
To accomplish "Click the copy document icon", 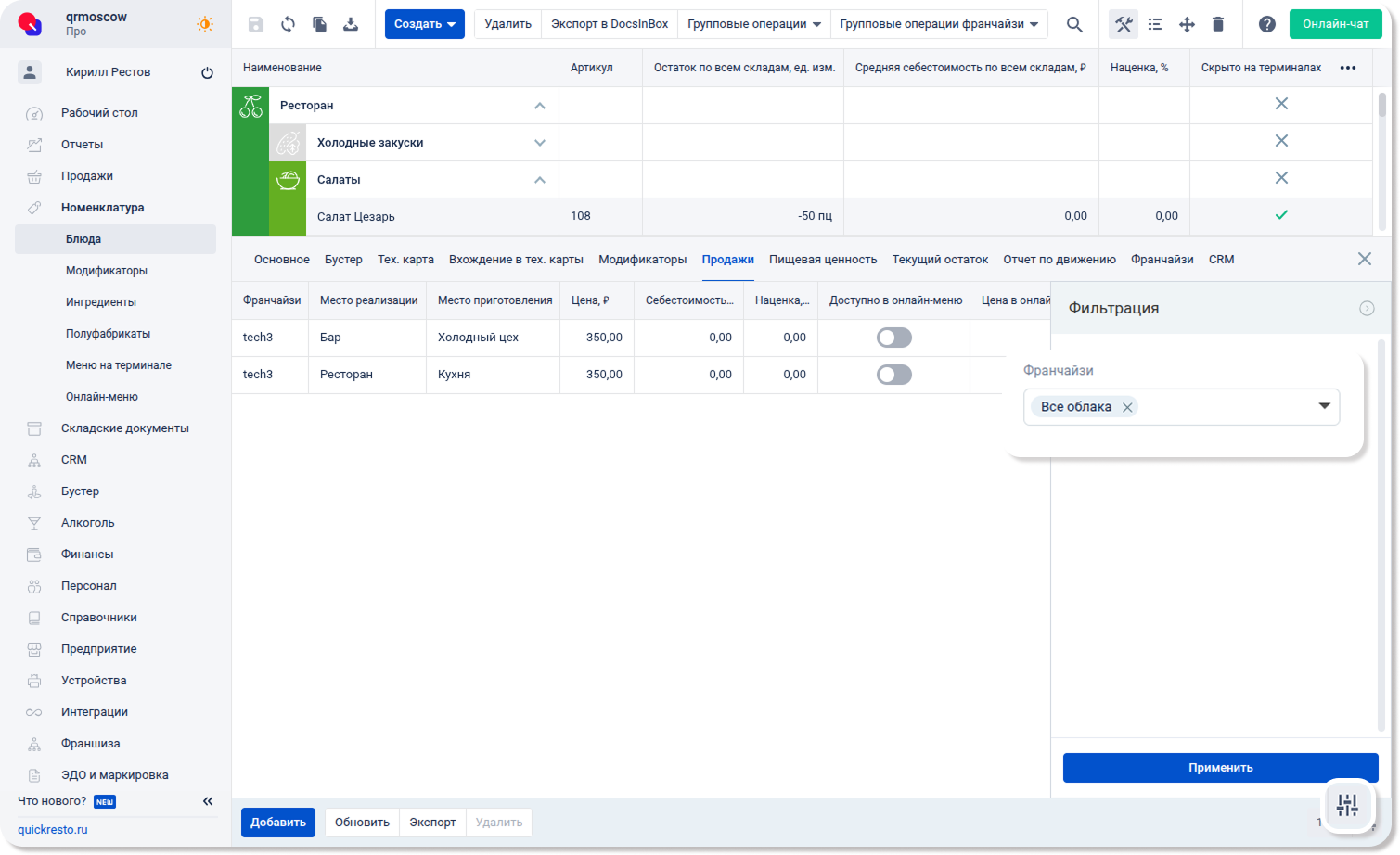I will click(x=319, y=24).
